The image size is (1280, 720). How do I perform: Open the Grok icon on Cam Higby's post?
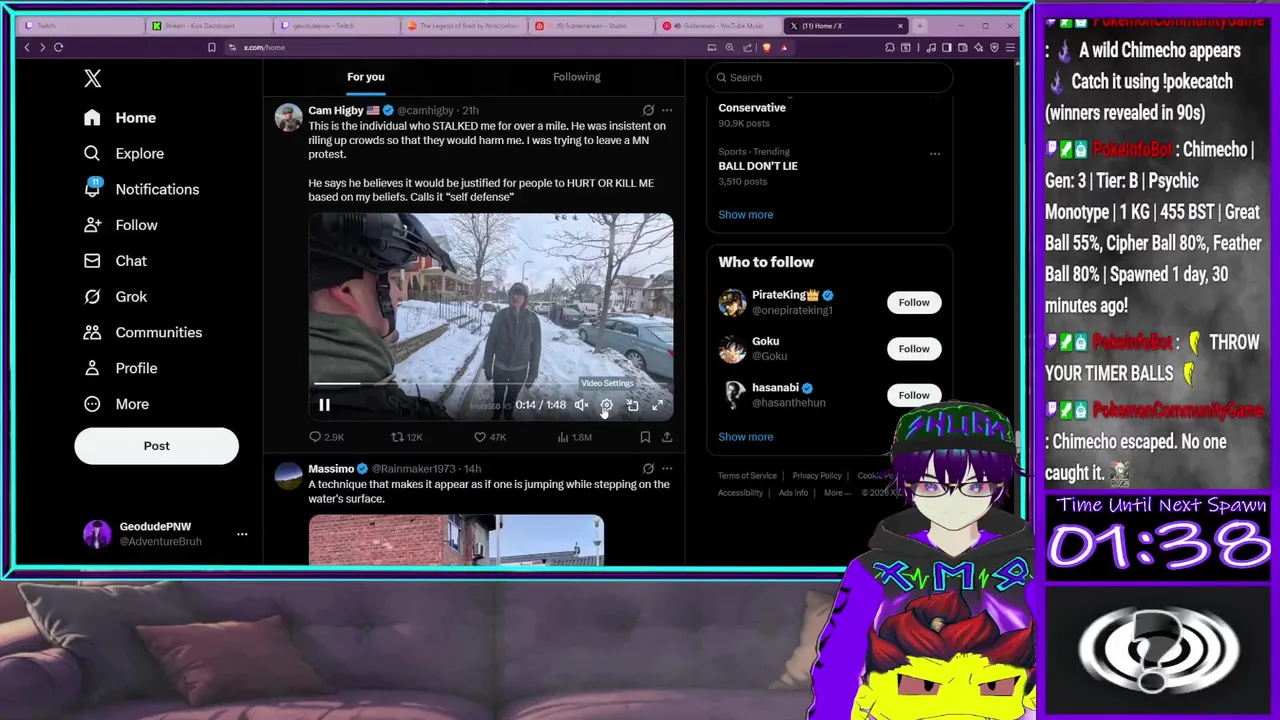click(648, 110)
